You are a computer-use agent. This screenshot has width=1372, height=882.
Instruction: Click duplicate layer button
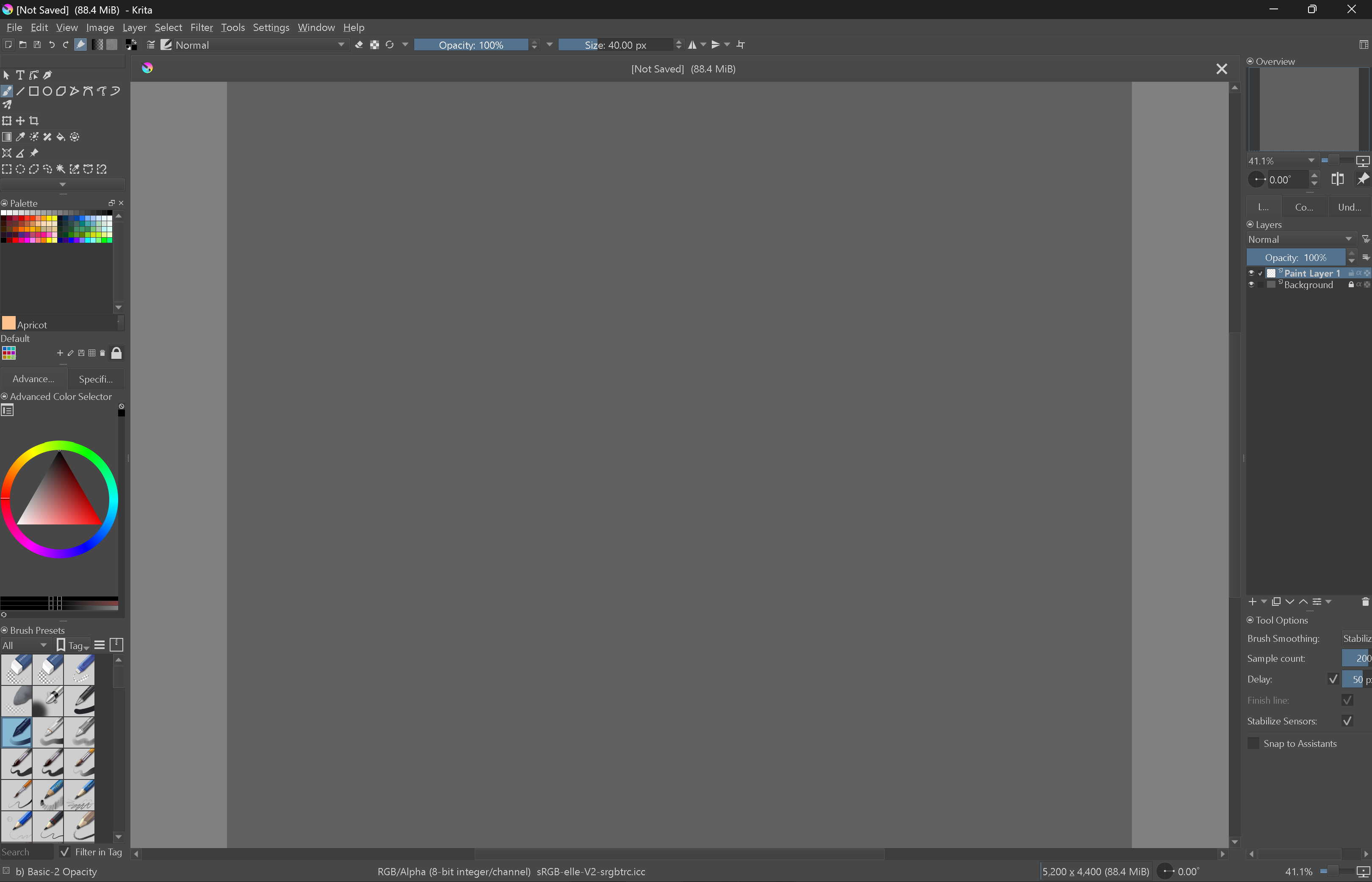(1276, 602)
